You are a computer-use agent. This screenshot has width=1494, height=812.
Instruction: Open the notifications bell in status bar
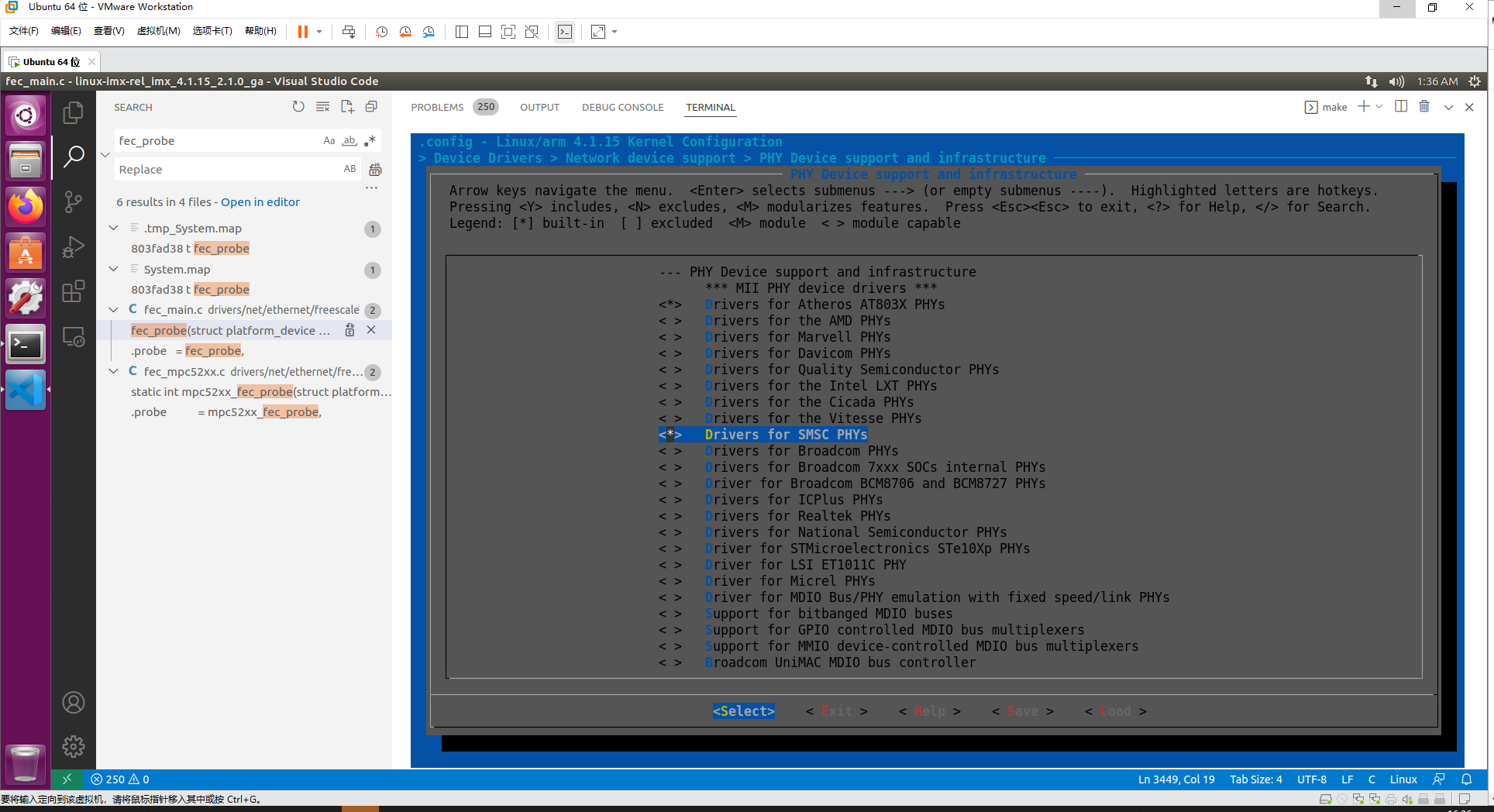1466,779
